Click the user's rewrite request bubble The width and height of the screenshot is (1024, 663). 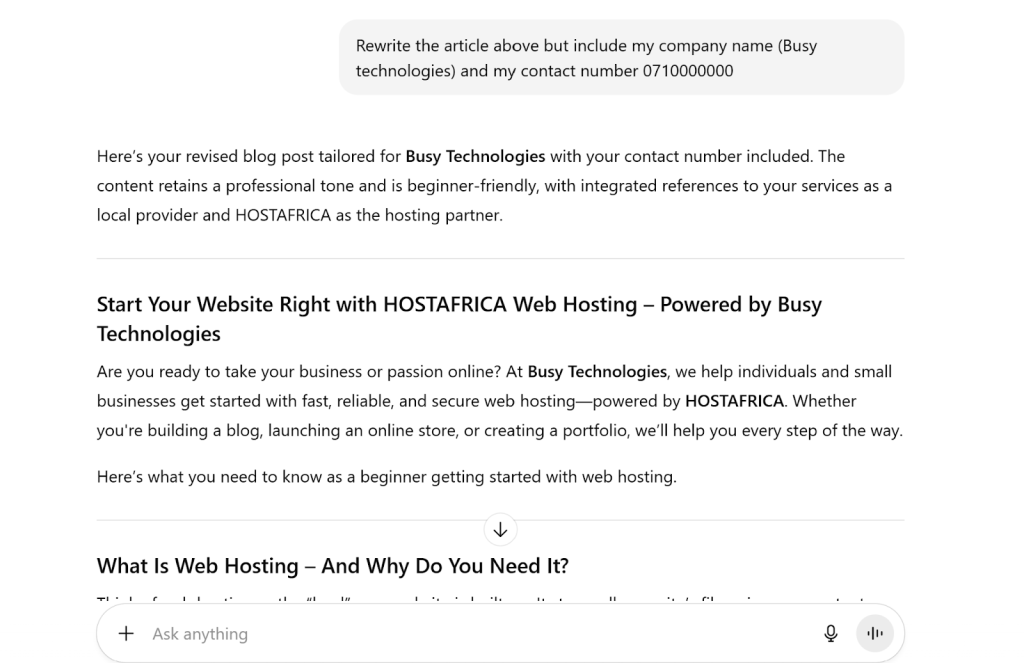tap(621, 58)
